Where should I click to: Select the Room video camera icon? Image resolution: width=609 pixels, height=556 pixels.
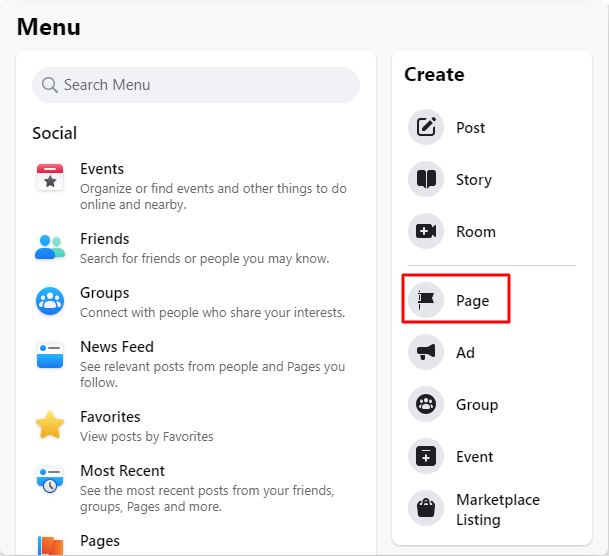click(426, 231)
